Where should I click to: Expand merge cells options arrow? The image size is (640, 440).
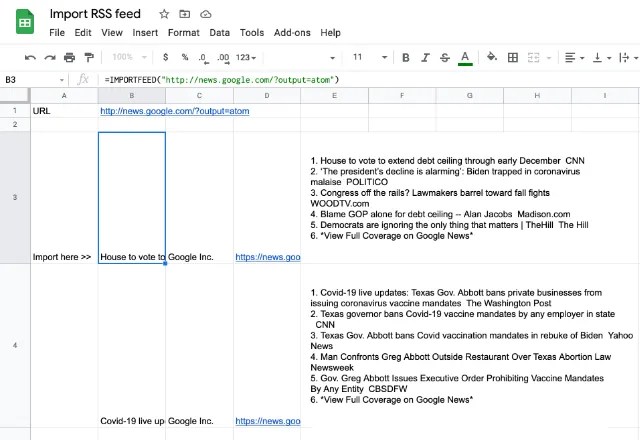click(x=549, y=58)
